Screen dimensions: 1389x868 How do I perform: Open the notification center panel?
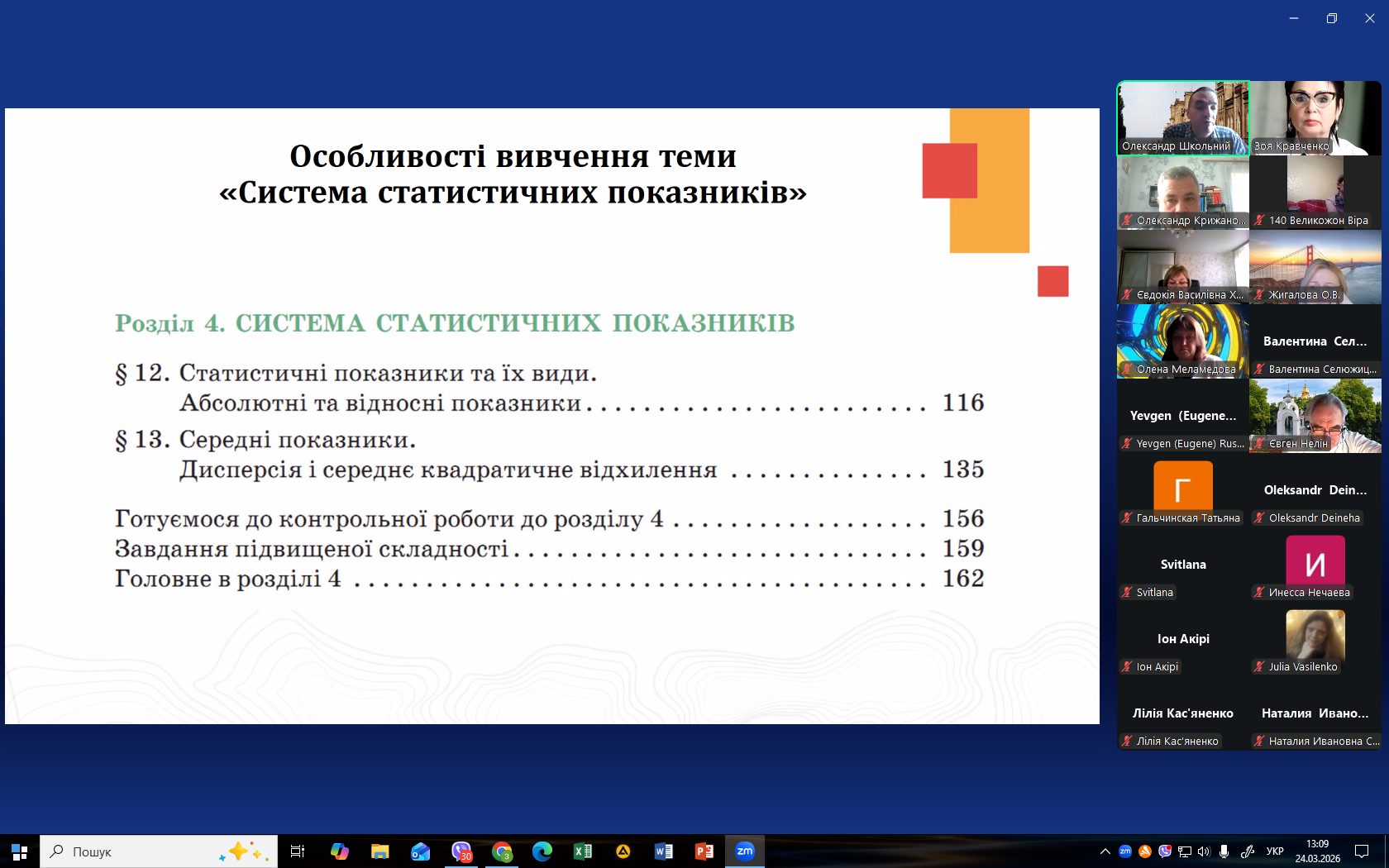pyautogui.click(x=1362, y=851)
